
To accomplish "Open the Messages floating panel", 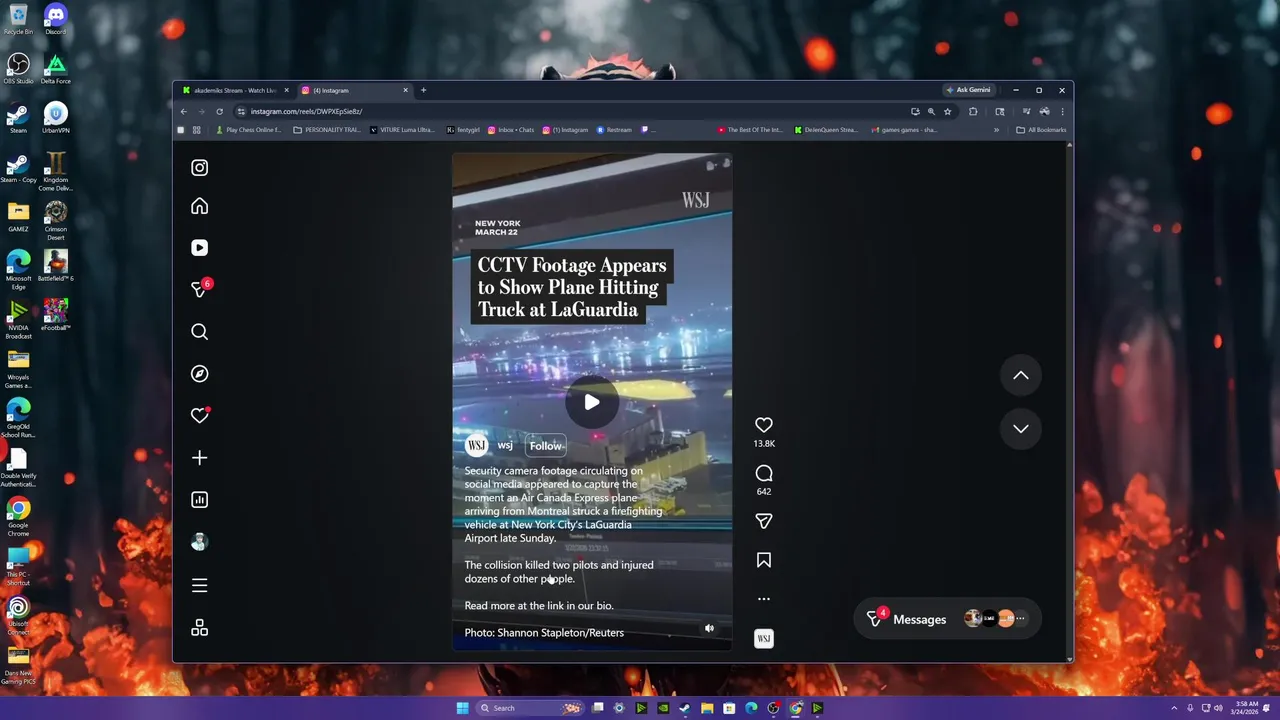I will pos(947,619).
